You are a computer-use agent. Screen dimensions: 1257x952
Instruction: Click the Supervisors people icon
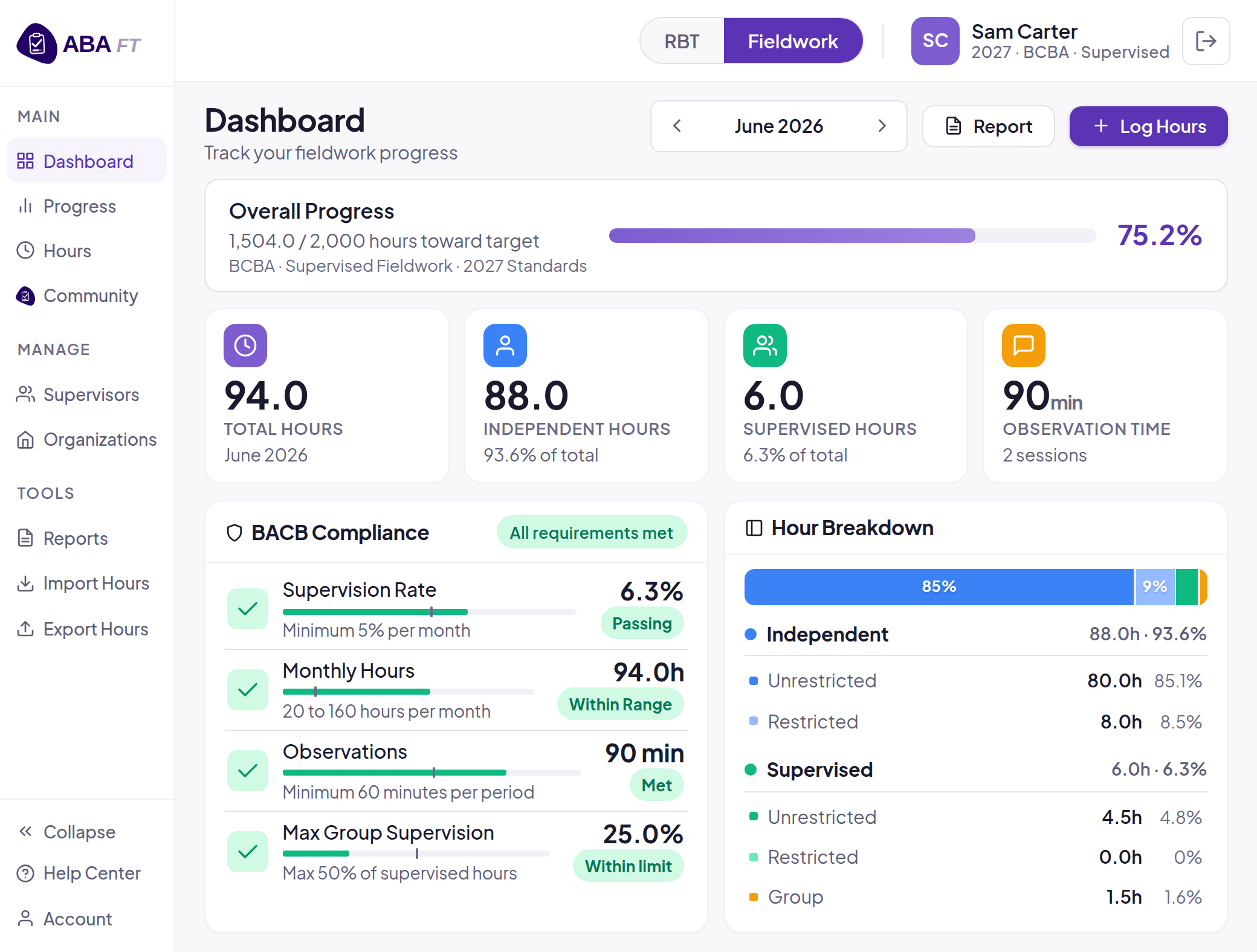25,394
